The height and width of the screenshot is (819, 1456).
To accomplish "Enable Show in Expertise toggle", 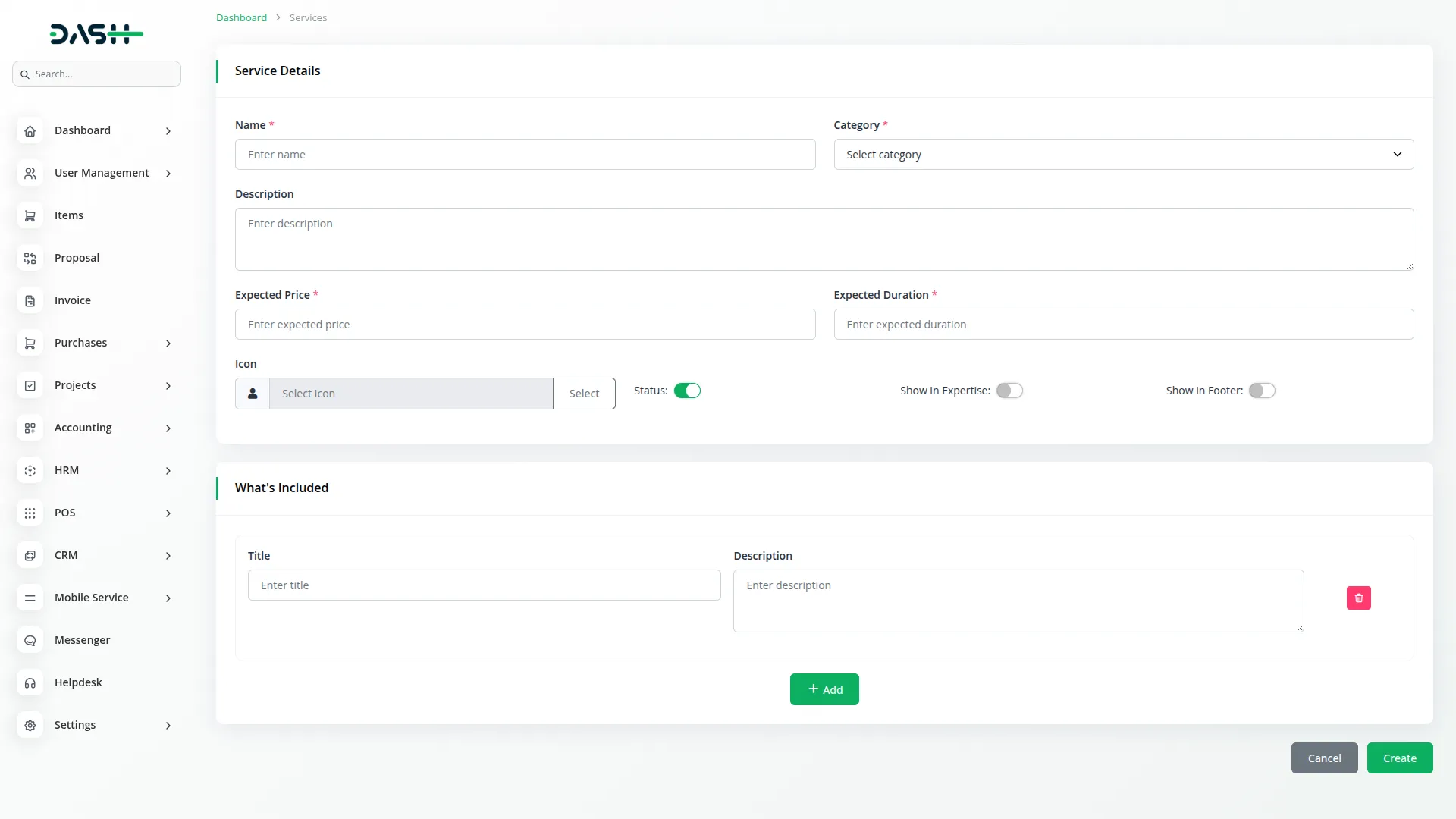I will [1009, 390].
